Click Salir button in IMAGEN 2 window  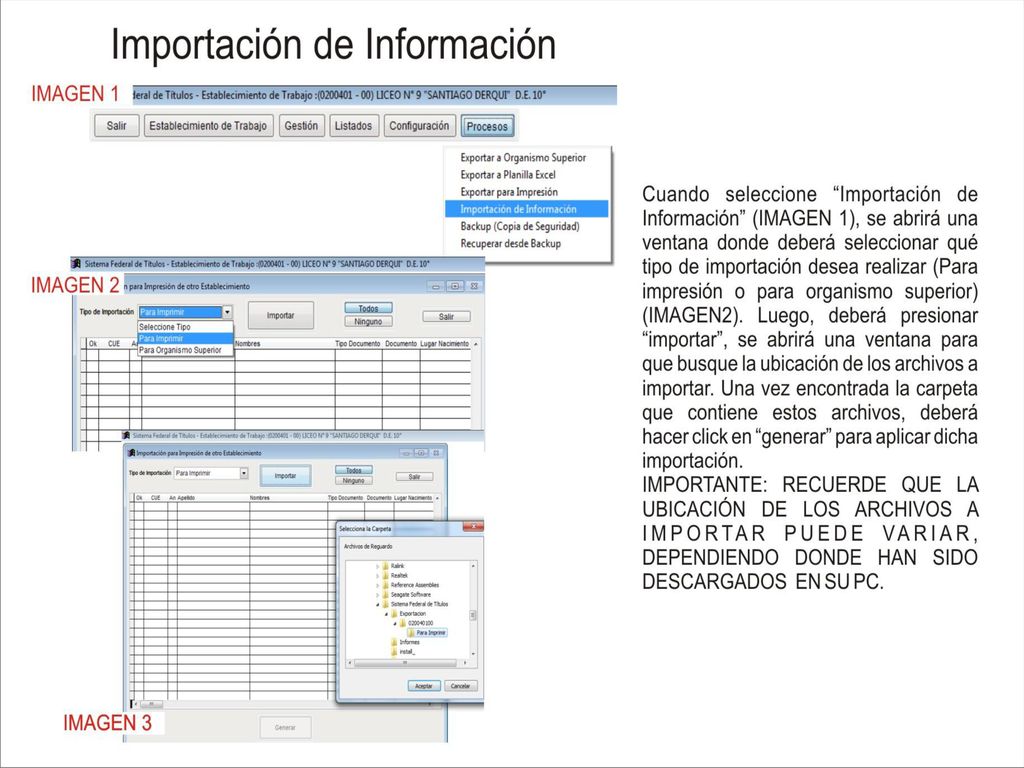[446, 317]
